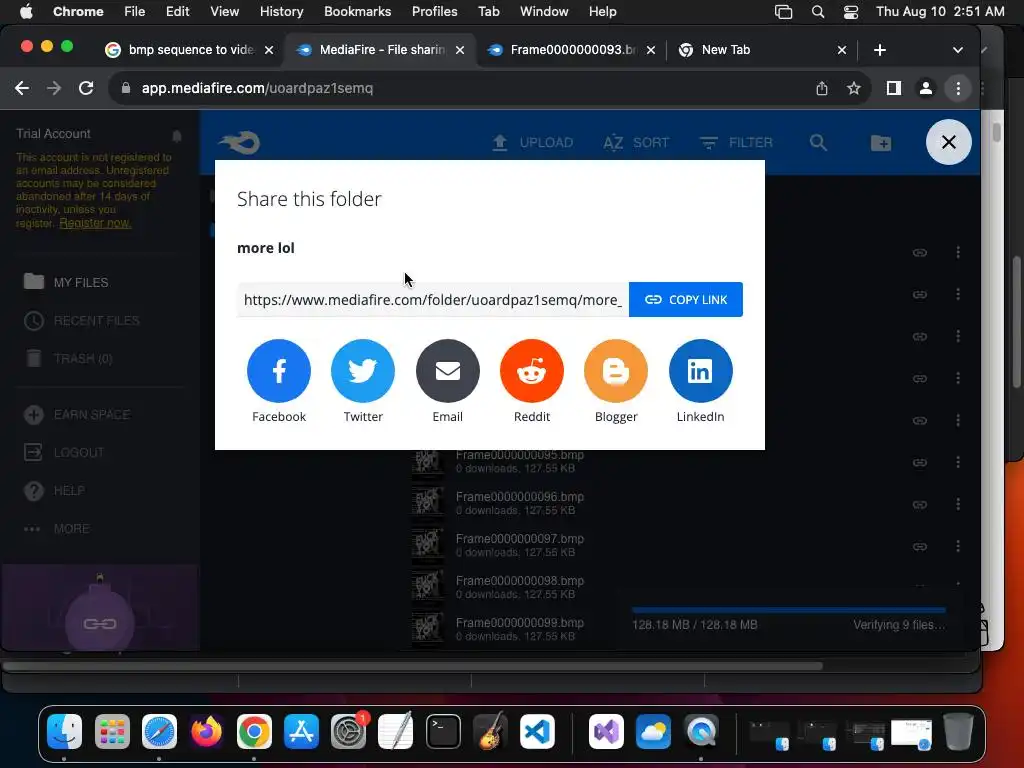Share the folder to Reddit
Viewport: 1024px width, 768px height.
coord(532,370)
